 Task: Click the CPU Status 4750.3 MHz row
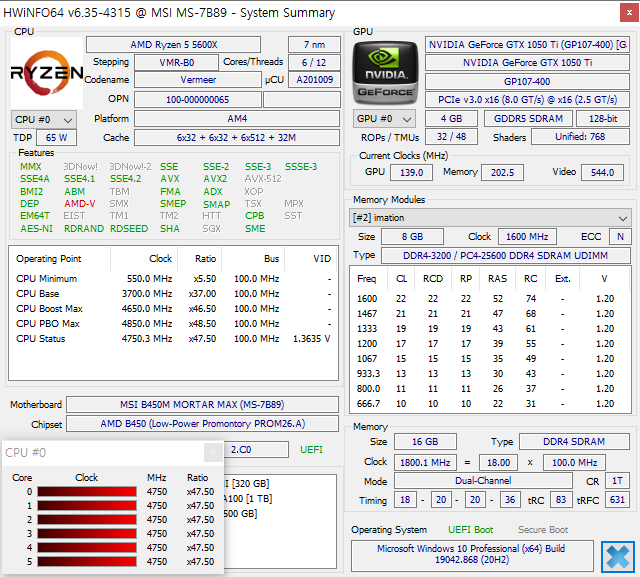pyautogui.click(x=173, y=339)
